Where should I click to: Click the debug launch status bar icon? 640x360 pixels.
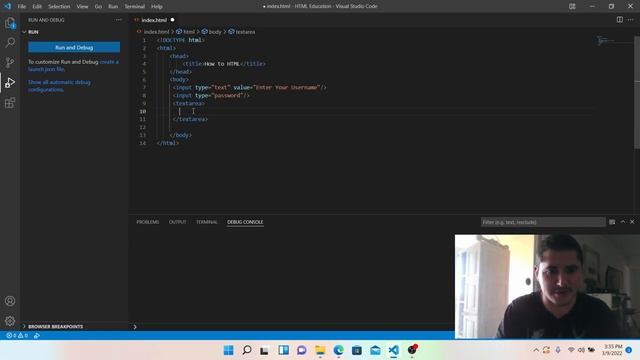[x=37, y=336]
